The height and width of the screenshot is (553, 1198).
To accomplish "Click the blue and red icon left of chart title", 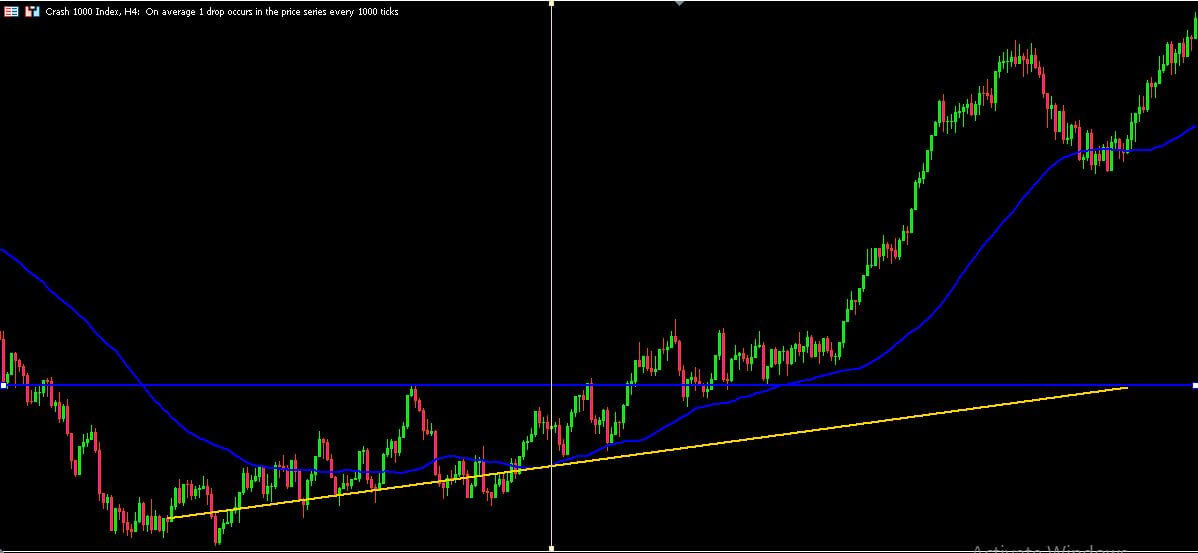I will [31, 11].
